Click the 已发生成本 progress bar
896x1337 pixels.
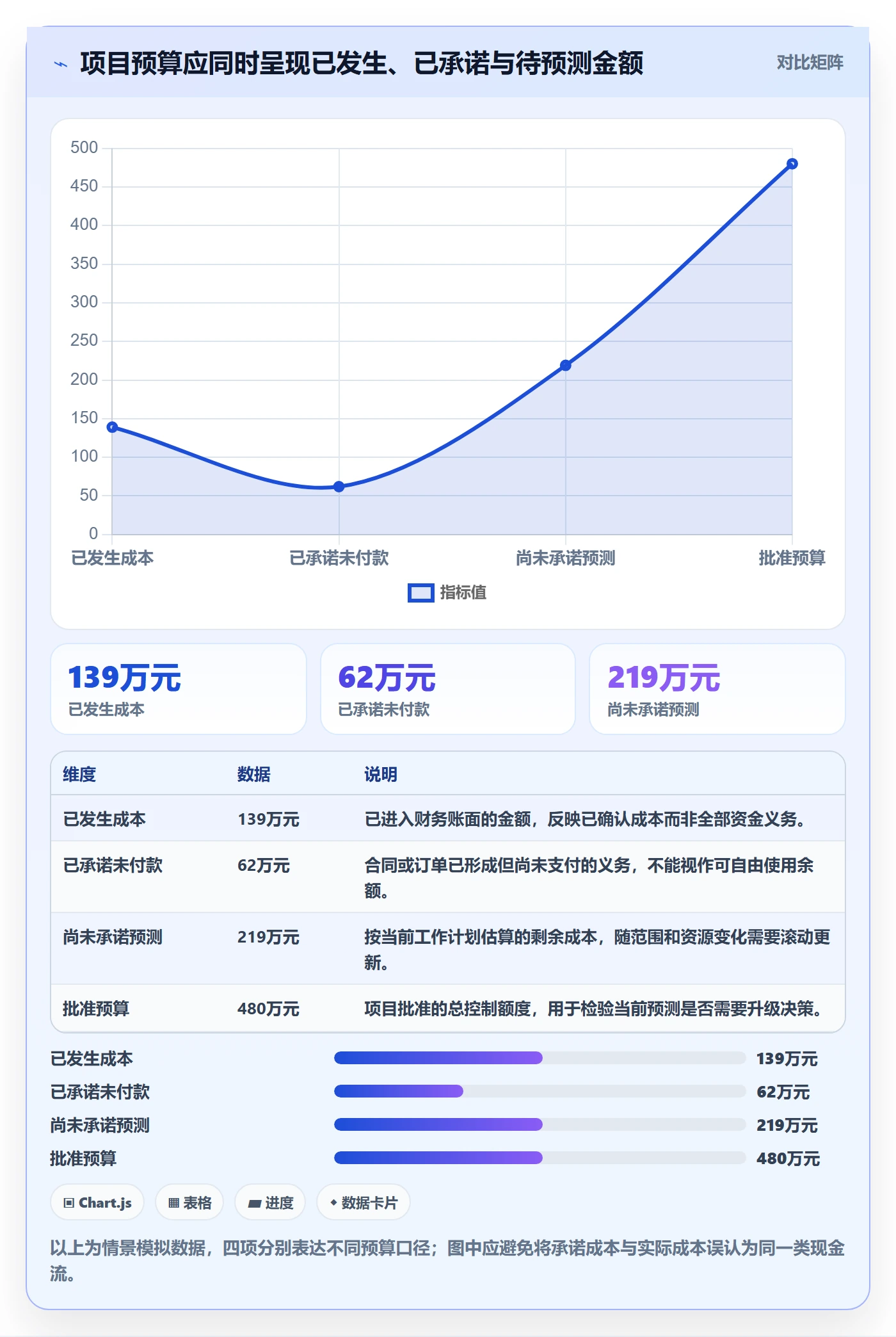540,1058
